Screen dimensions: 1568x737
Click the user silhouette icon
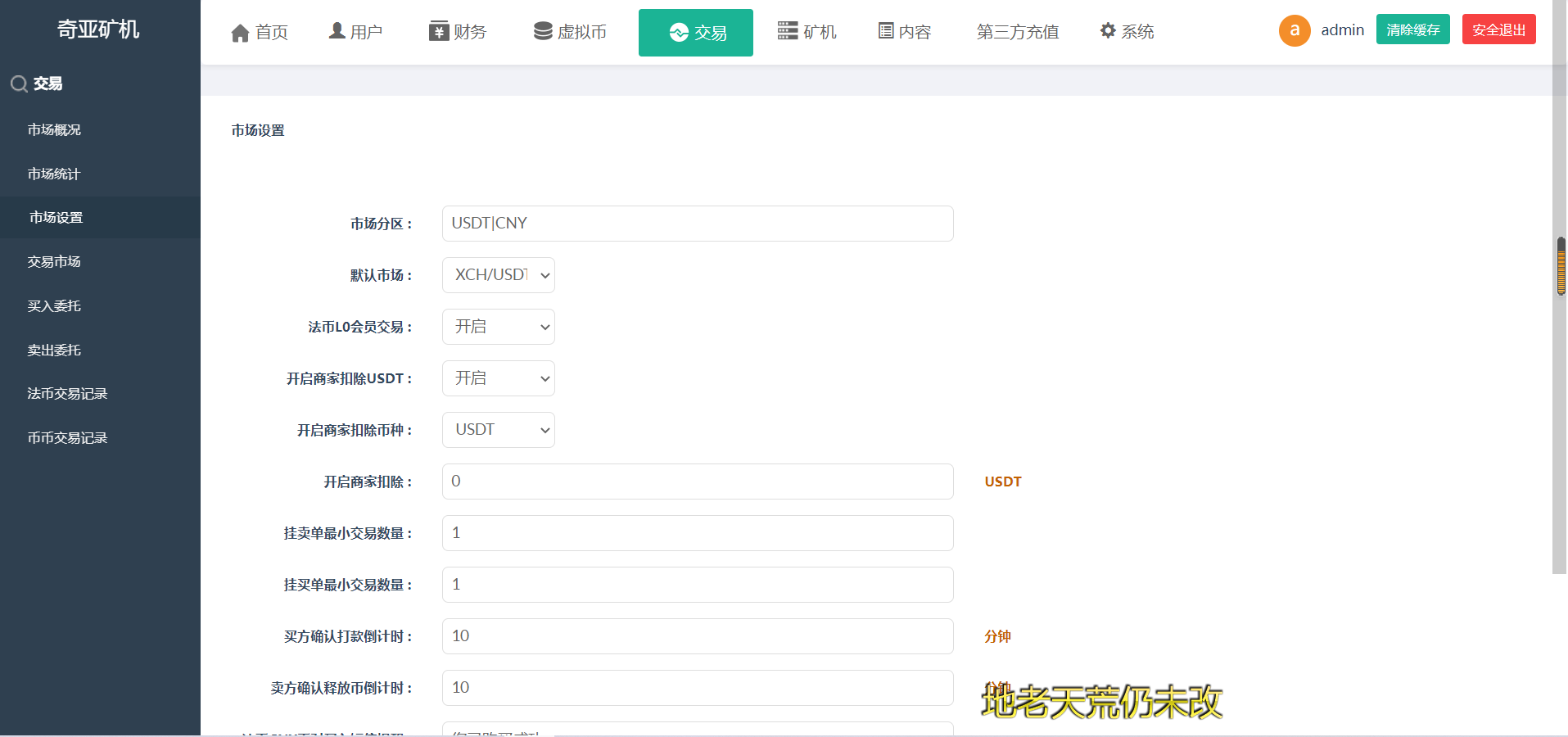tap(337, 31)
